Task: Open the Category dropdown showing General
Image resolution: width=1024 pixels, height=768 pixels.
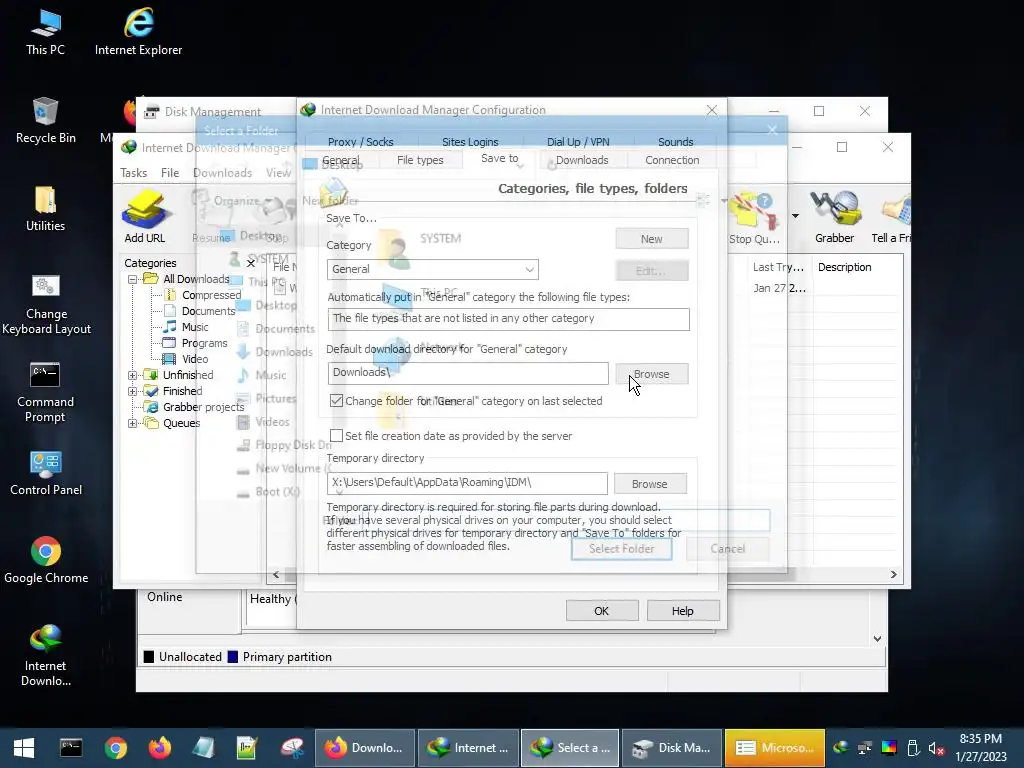Action: [x=433, y=269]
